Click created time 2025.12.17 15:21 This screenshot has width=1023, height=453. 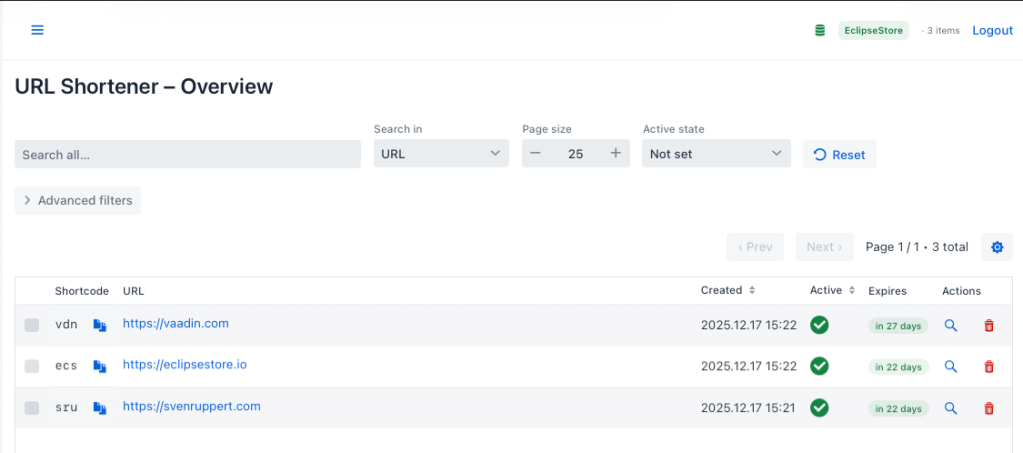749,408
